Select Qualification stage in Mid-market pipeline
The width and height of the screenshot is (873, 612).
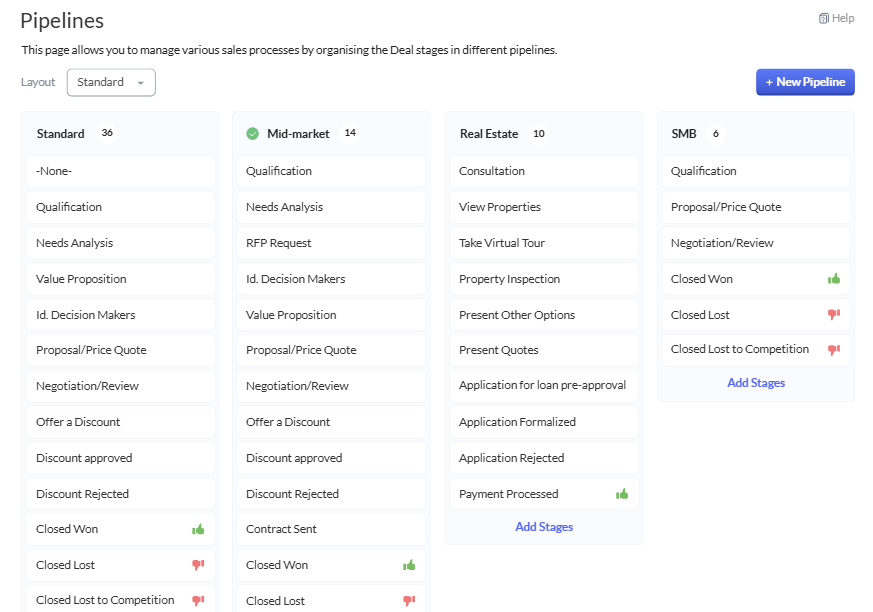(x=331, y=172)
